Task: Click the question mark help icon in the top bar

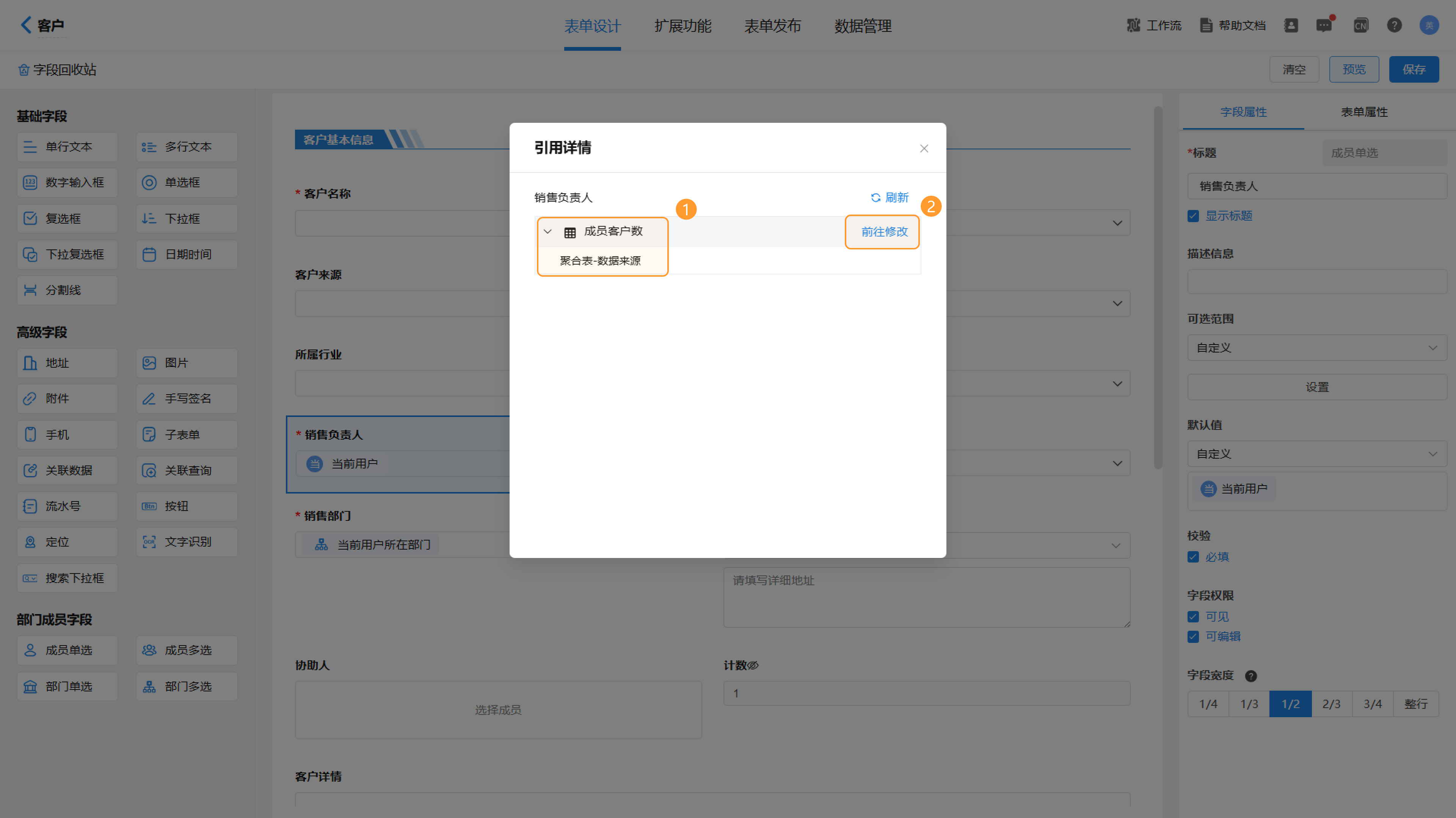Action: pos(1394,25)
